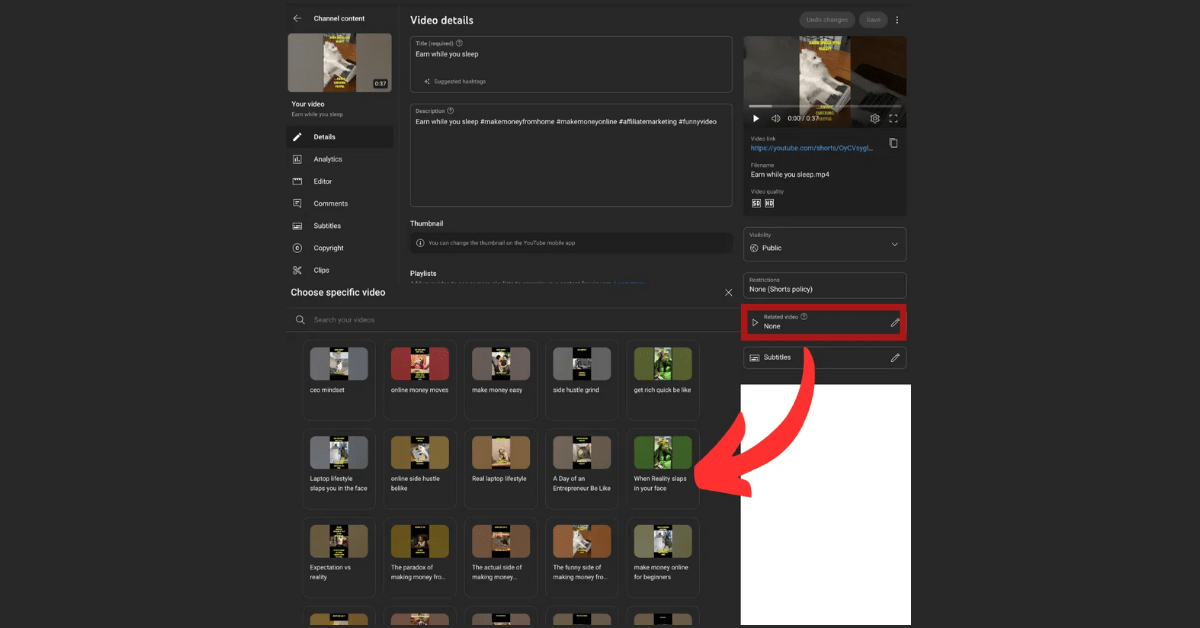
Task: Click the SD video quality badge
Action: [x=756, y=203]
